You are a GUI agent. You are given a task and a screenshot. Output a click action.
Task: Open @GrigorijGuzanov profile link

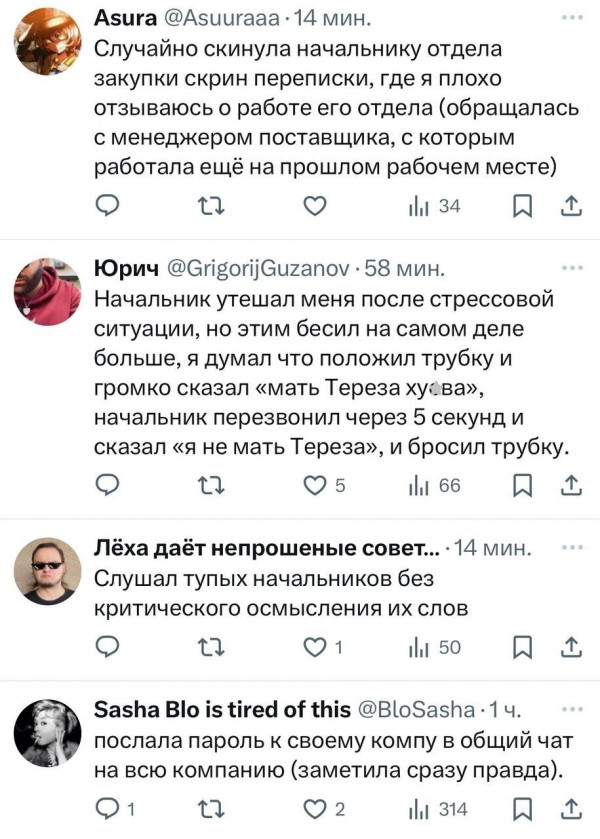point(250,270)
